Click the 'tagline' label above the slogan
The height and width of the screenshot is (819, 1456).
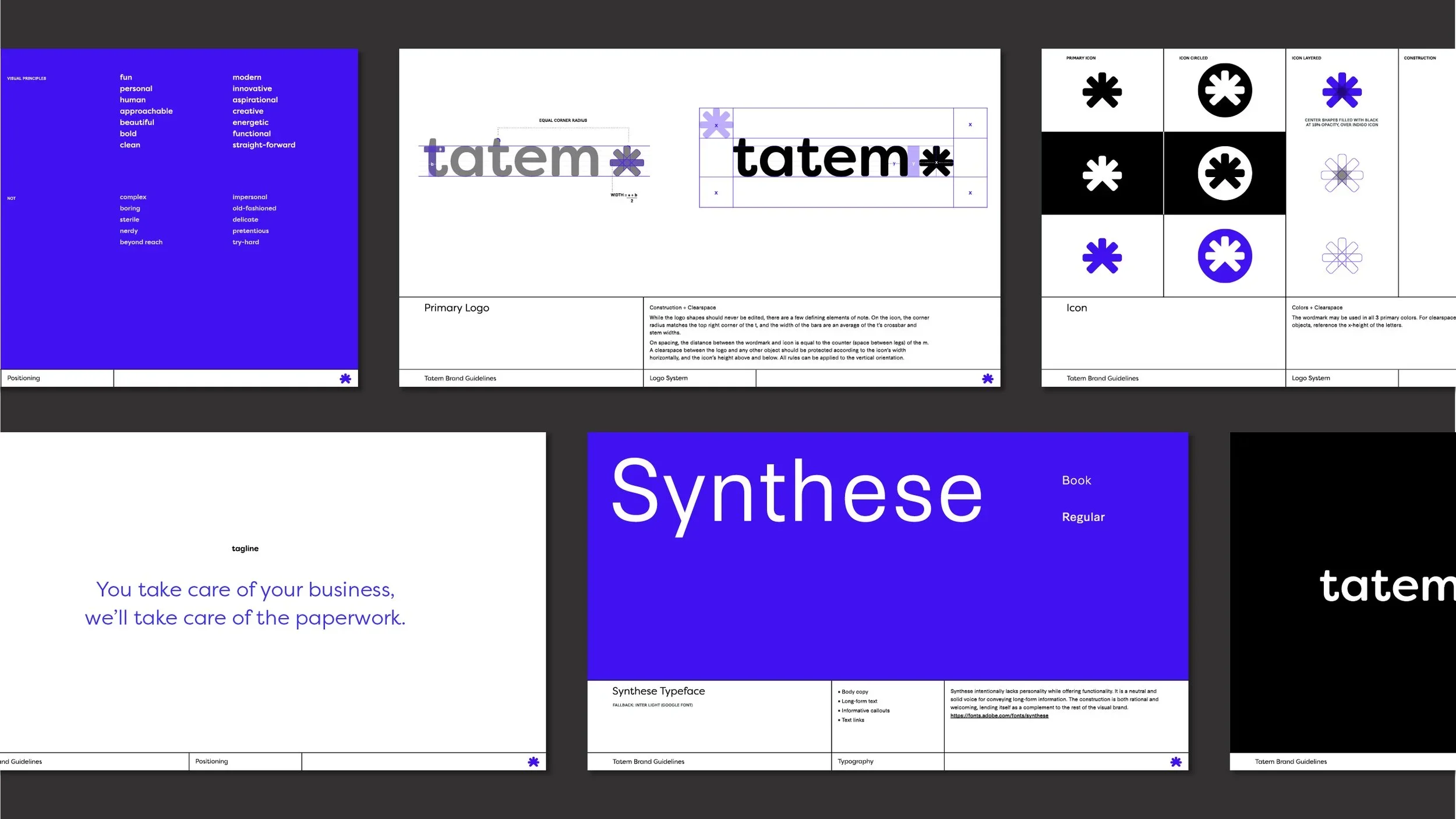point(245,549)
